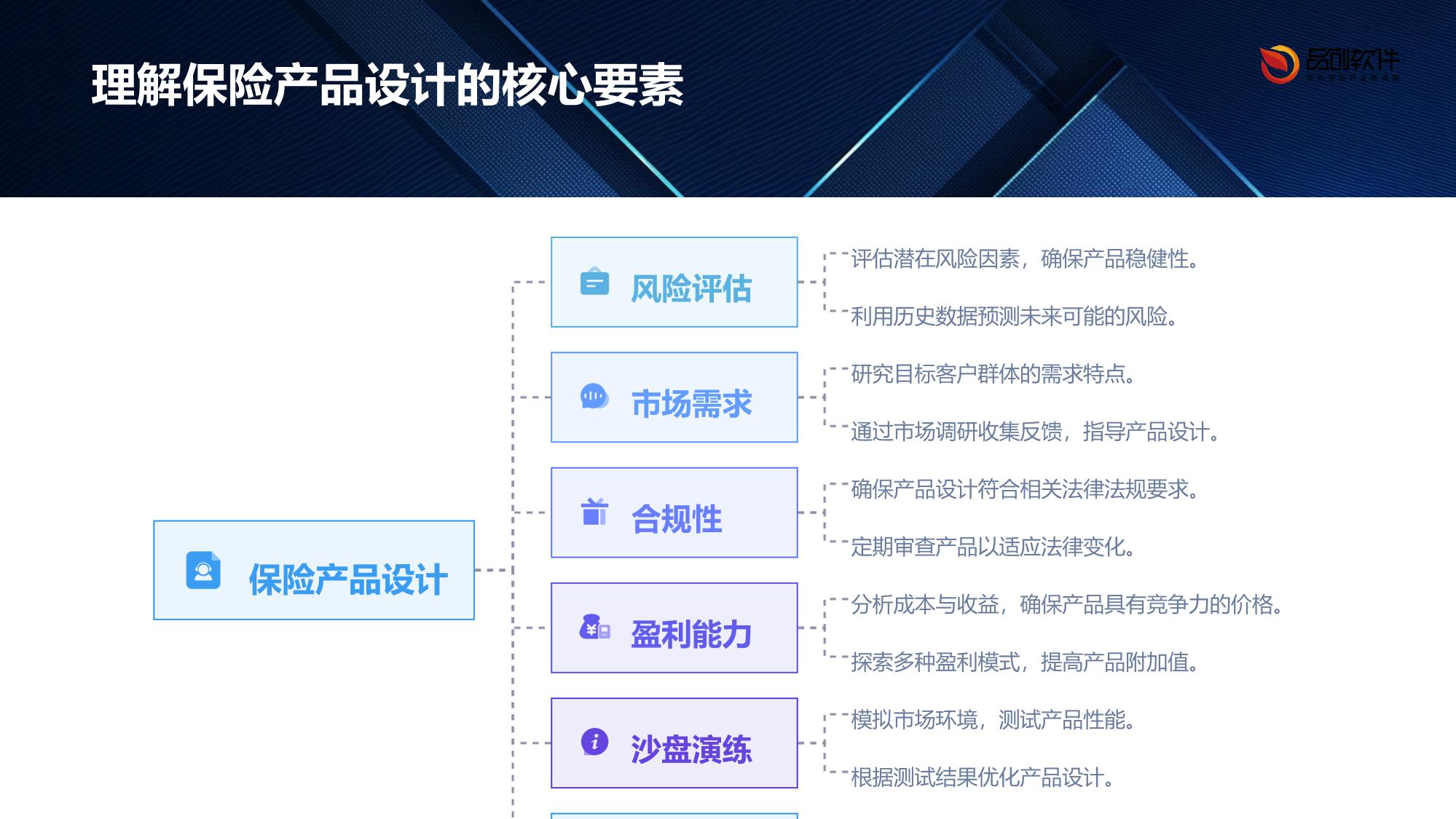Click the text 探索多种盈利模式，提高产品附加值。

click(x=1026, y=662)
